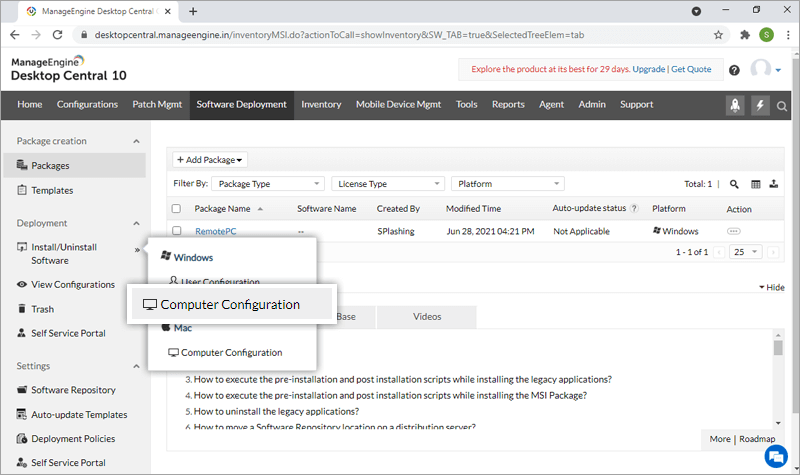The width and height of the screenshot is (800, 475).
Task: Click the rocket Quick Launch icon
Action: (x=735, y=105)
